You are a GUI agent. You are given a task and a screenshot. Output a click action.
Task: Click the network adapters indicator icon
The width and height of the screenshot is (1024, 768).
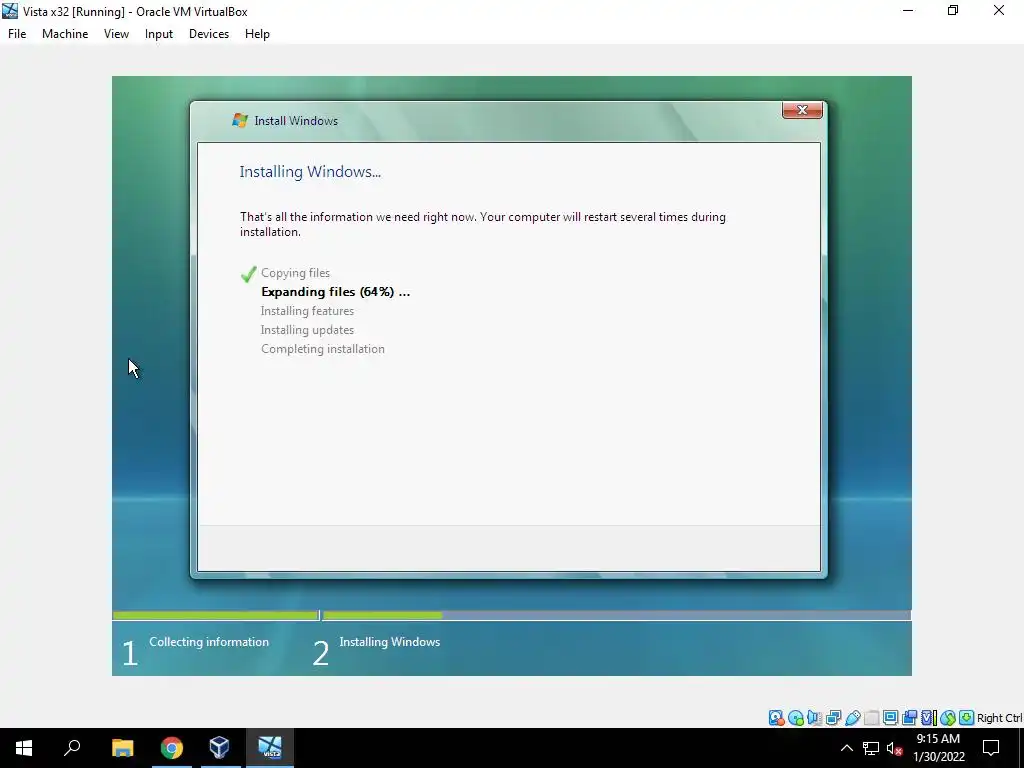pos(833,718)
